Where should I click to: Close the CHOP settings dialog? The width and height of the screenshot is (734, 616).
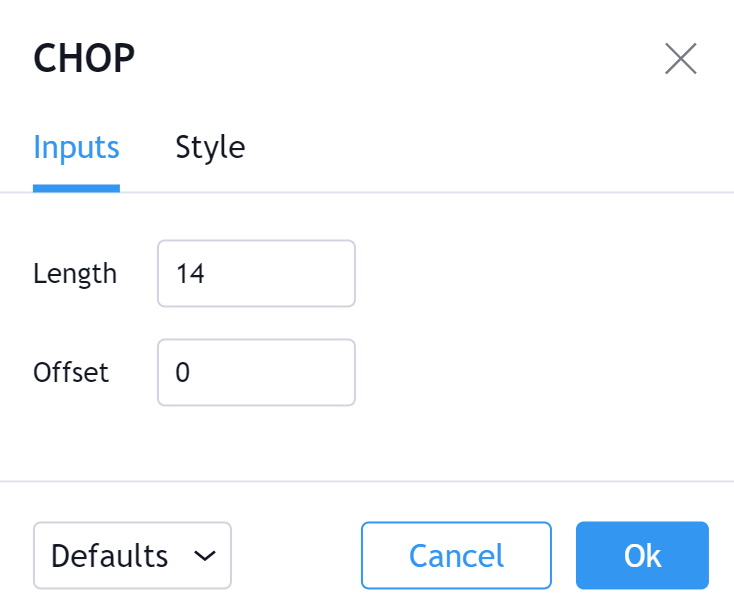click(681, 59)
